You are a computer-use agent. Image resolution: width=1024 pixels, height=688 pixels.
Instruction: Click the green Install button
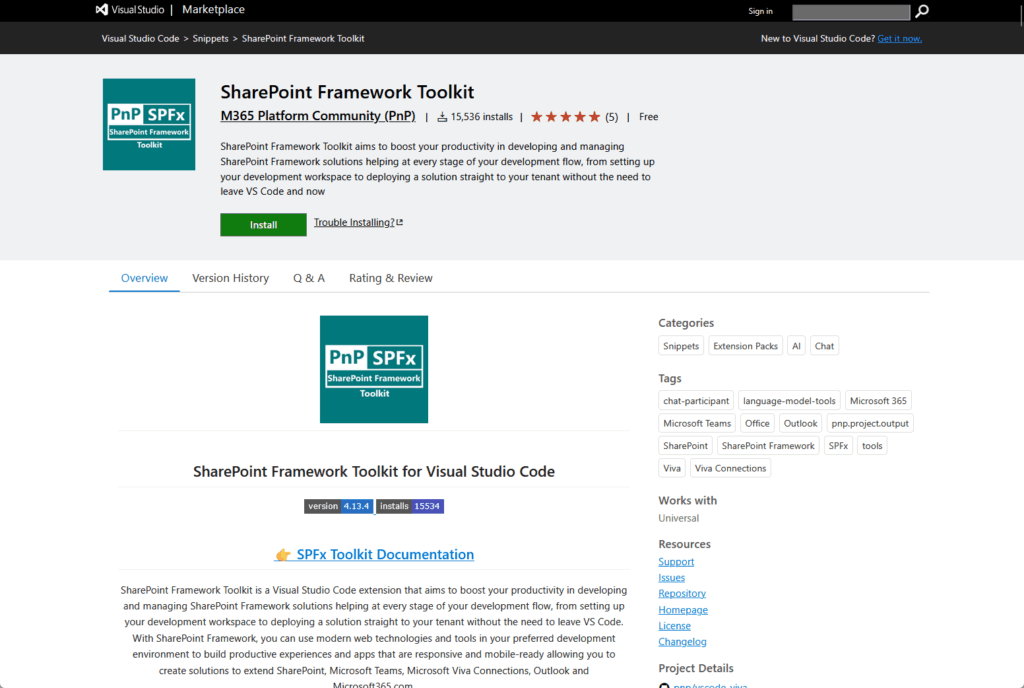coord(263,225)
